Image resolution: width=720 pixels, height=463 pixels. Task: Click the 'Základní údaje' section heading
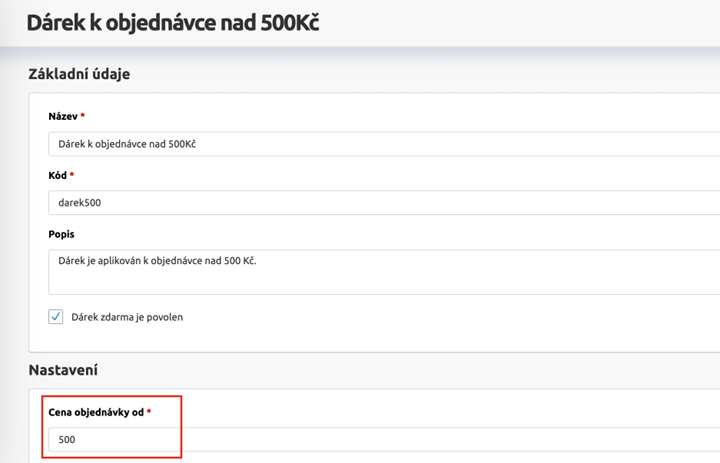click(x=80, y=74)
